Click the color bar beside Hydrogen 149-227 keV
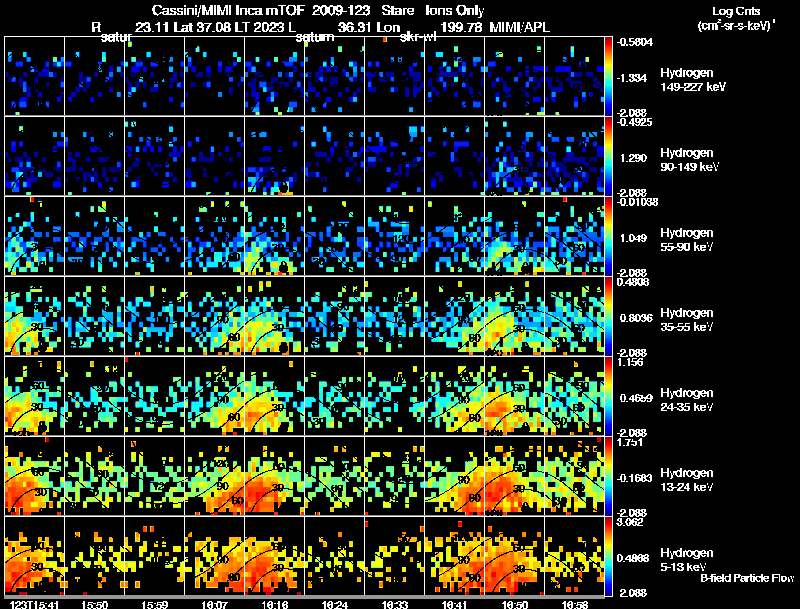The width and height of the screenshot is (800, 609). pyautogui.click(x=608, y=76)
